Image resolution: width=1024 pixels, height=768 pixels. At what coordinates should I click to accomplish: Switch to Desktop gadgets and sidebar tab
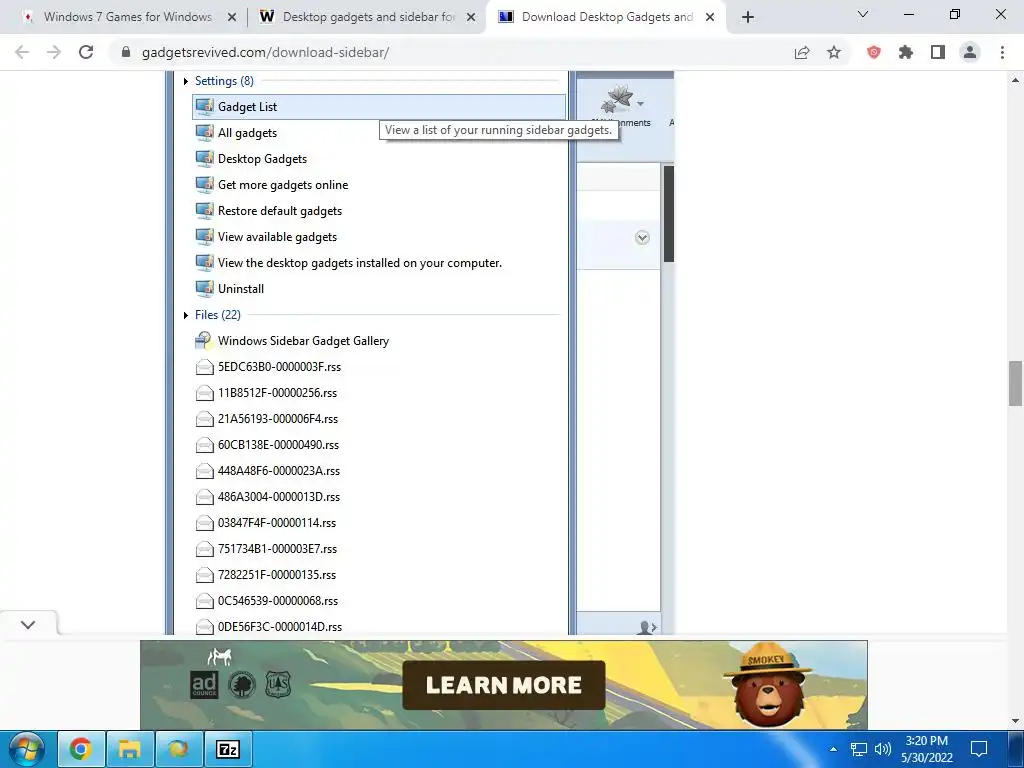[x=369, y=17]
